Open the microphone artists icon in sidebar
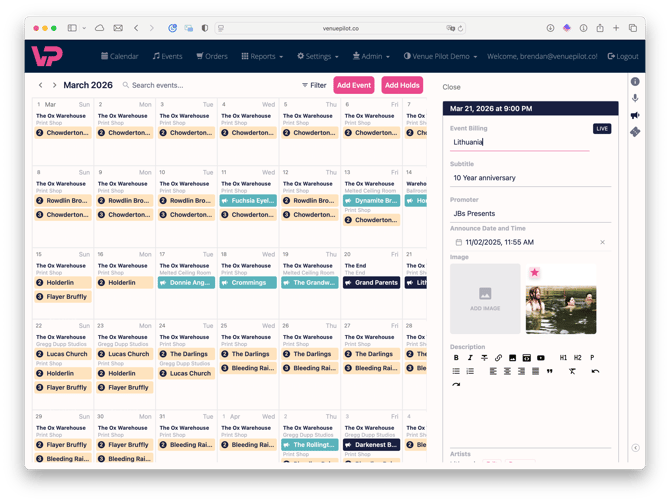Image resolution: width=670 pixels, height=502 pixels. (x=635, y=98)
